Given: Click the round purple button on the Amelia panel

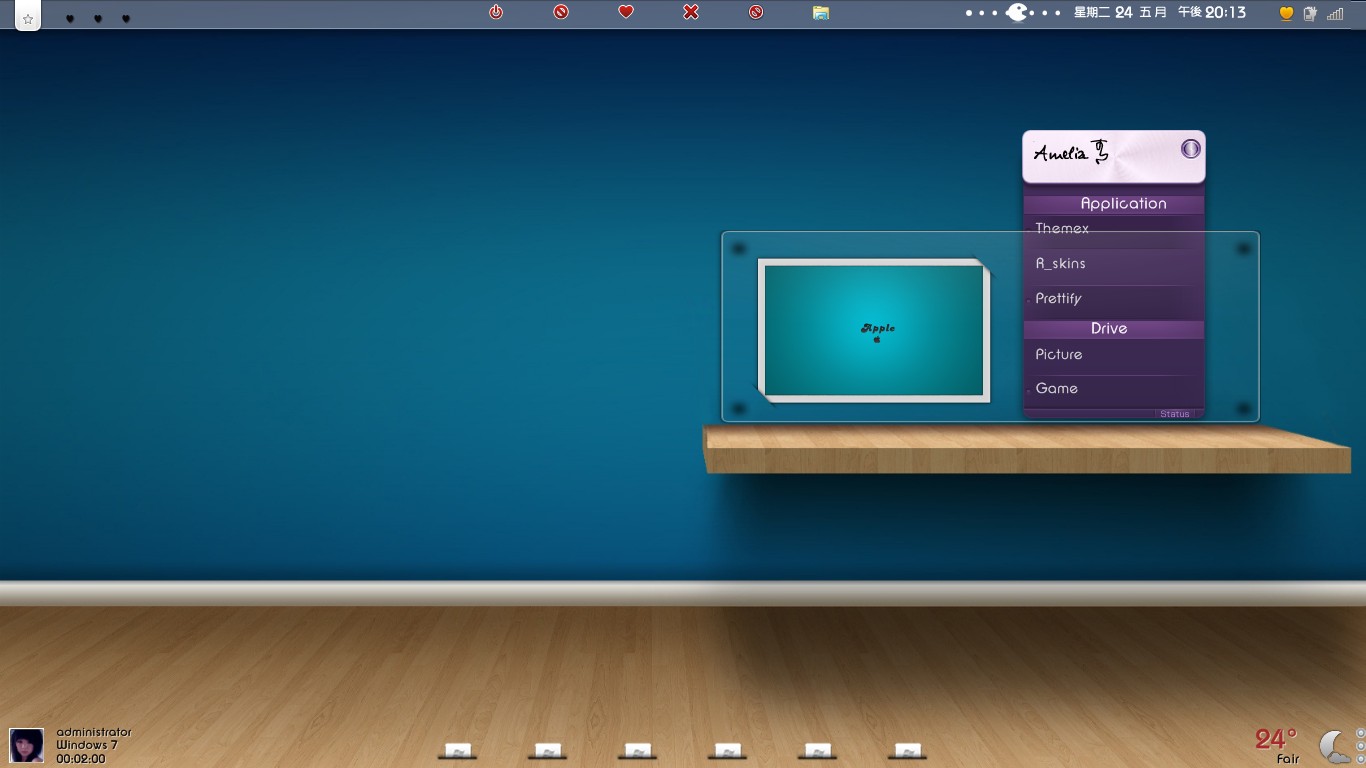Looking at the screenshot, I should tap(1190, 149).
